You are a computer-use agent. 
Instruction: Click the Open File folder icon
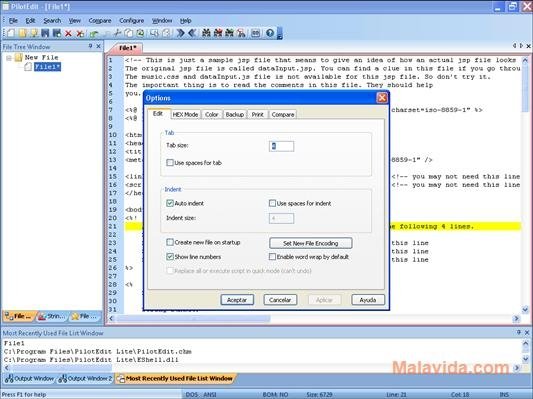click(x=23, y=33)
